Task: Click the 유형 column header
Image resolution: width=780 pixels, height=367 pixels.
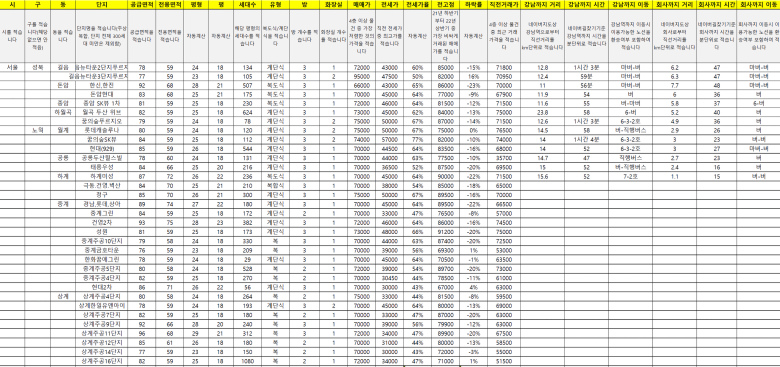Action: click(x=275, y=4)
